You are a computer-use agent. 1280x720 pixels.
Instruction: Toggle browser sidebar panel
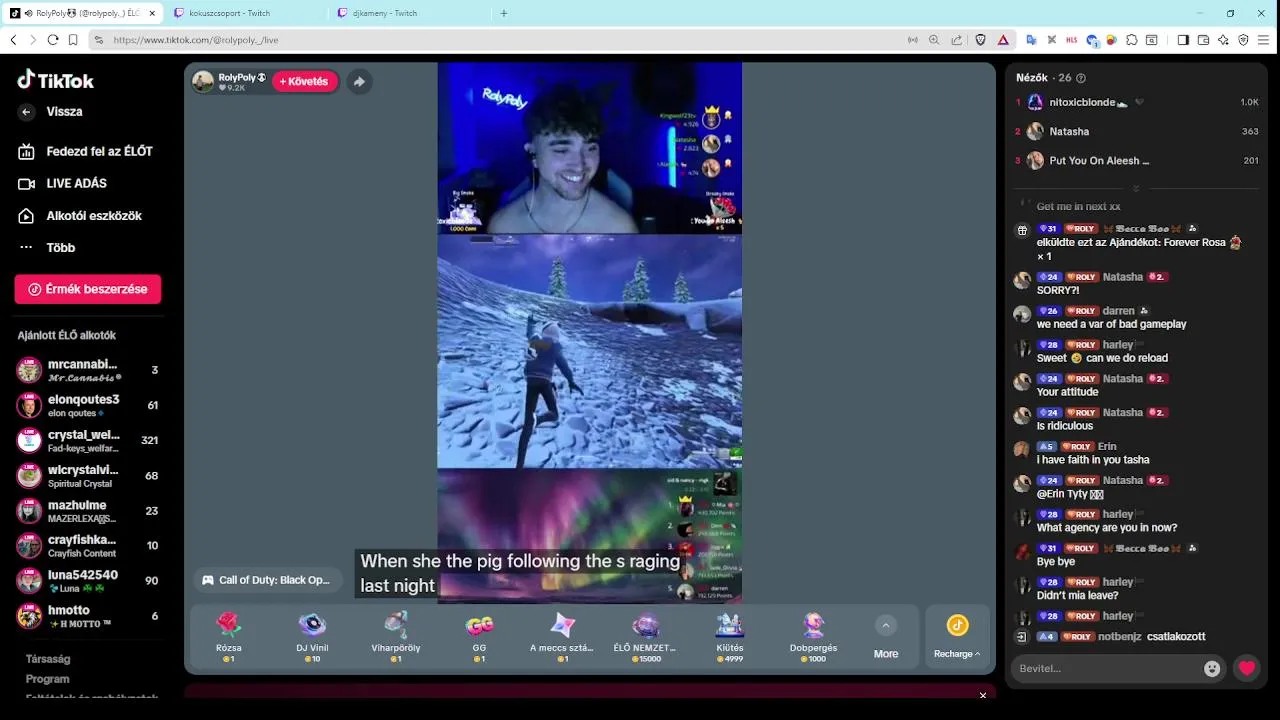click(1183, 40)
